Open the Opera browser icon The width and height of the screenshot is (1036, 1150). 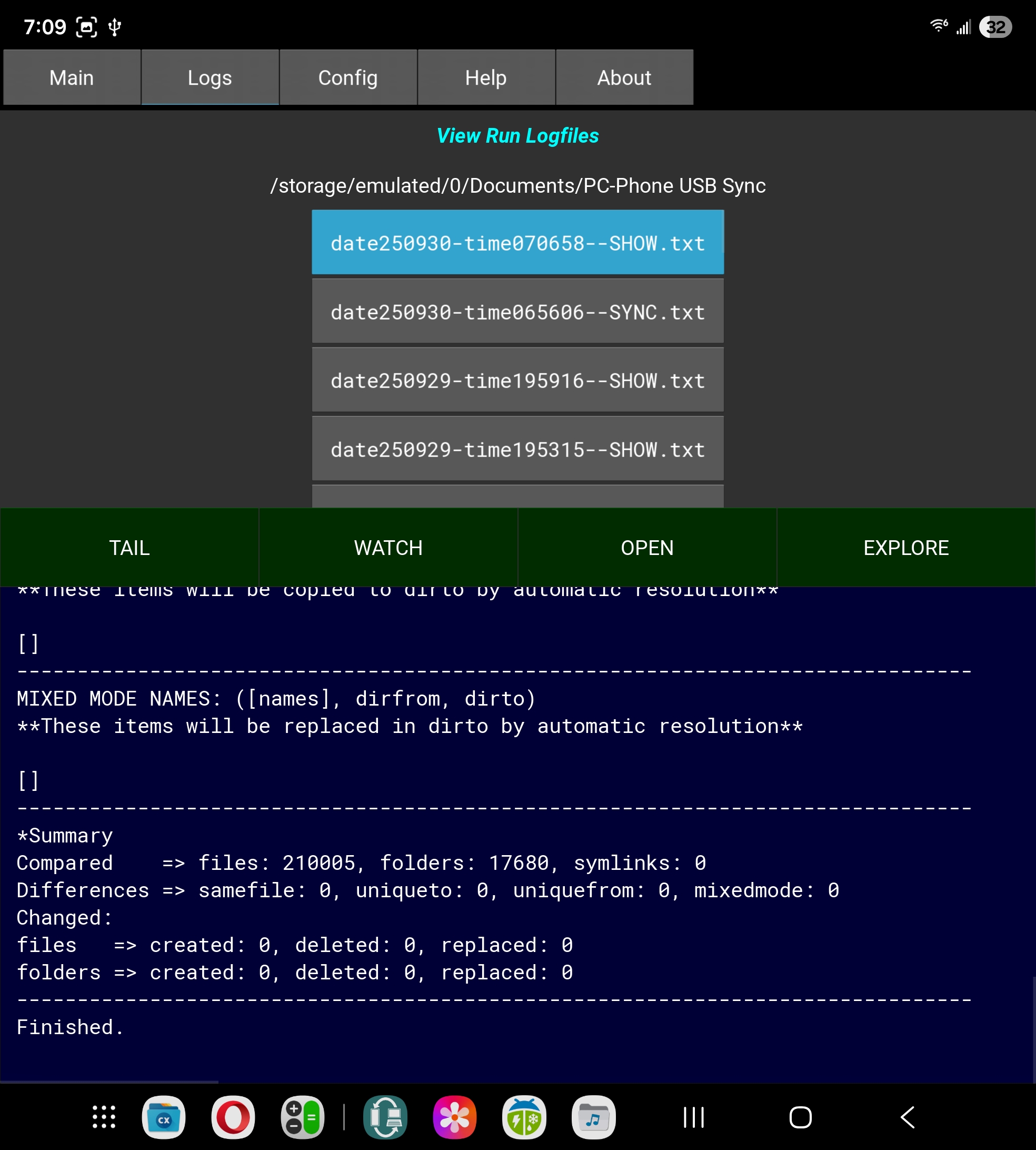pos(233,1117)
